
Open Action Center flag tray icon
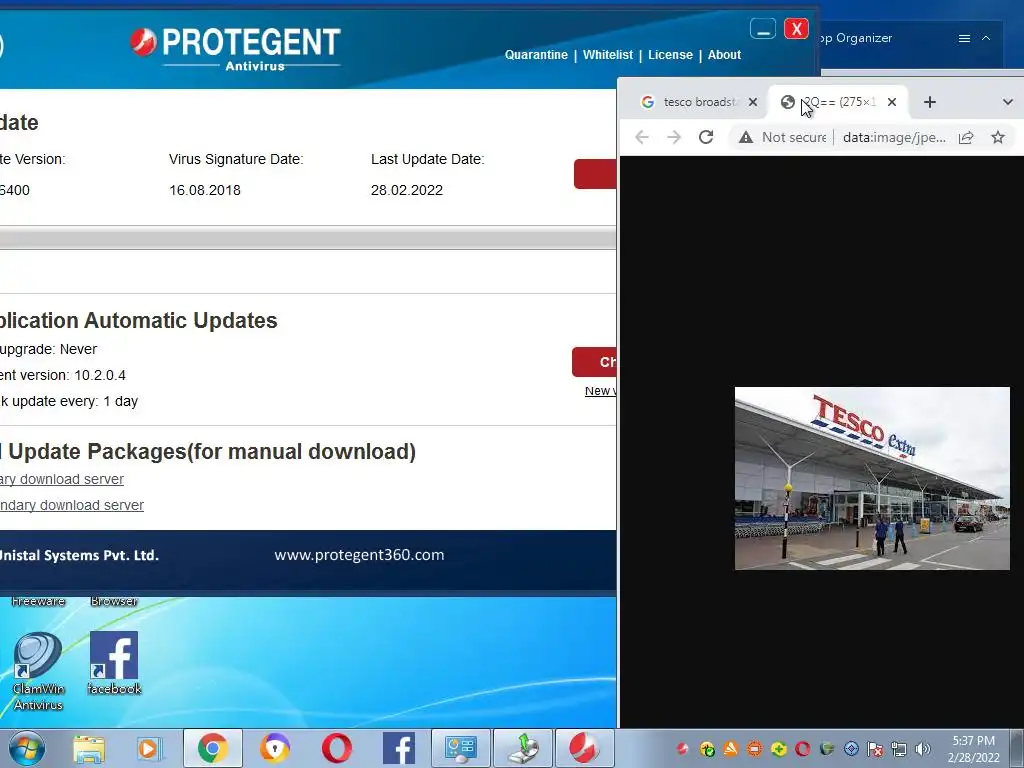pyautogui.click(x=875, y=749)
